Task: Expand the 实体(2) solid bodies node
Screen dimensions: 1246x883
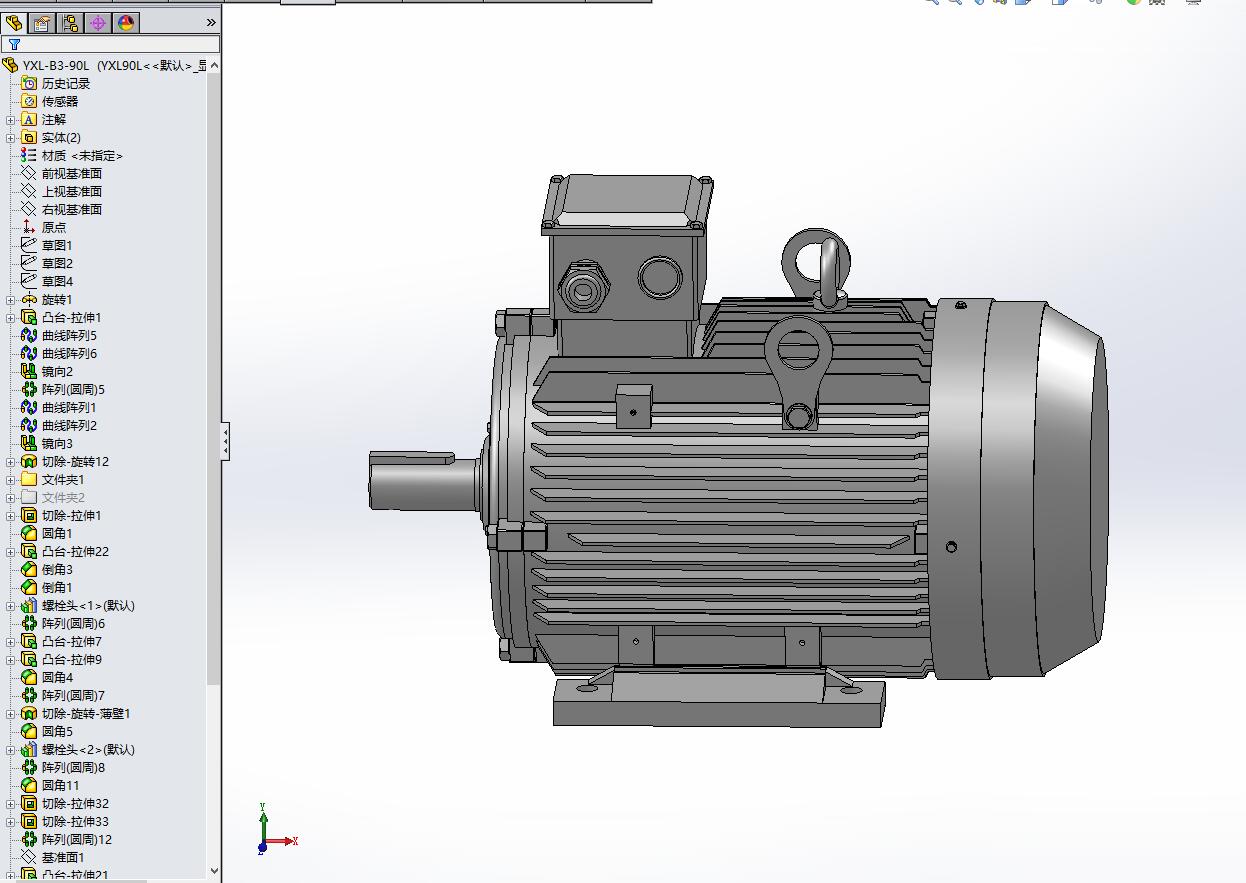Action: click(11, 137)
